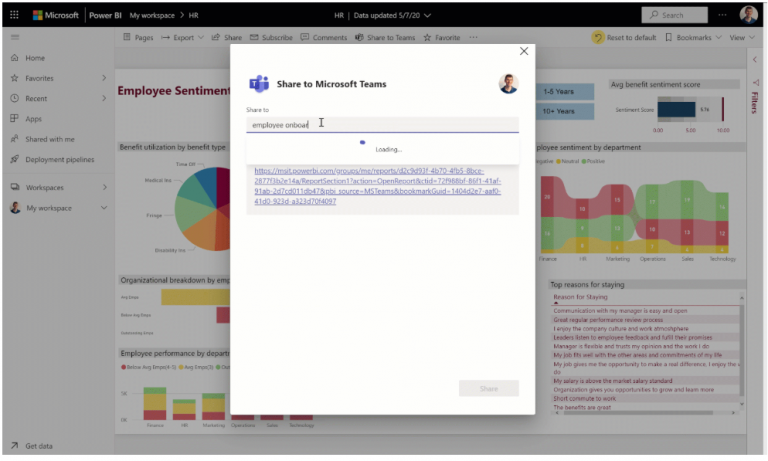Viewport: 768px width, 461px height.
Task: Open the Data updated 5/7/20 dropdown
Action: tap(392, 15)
